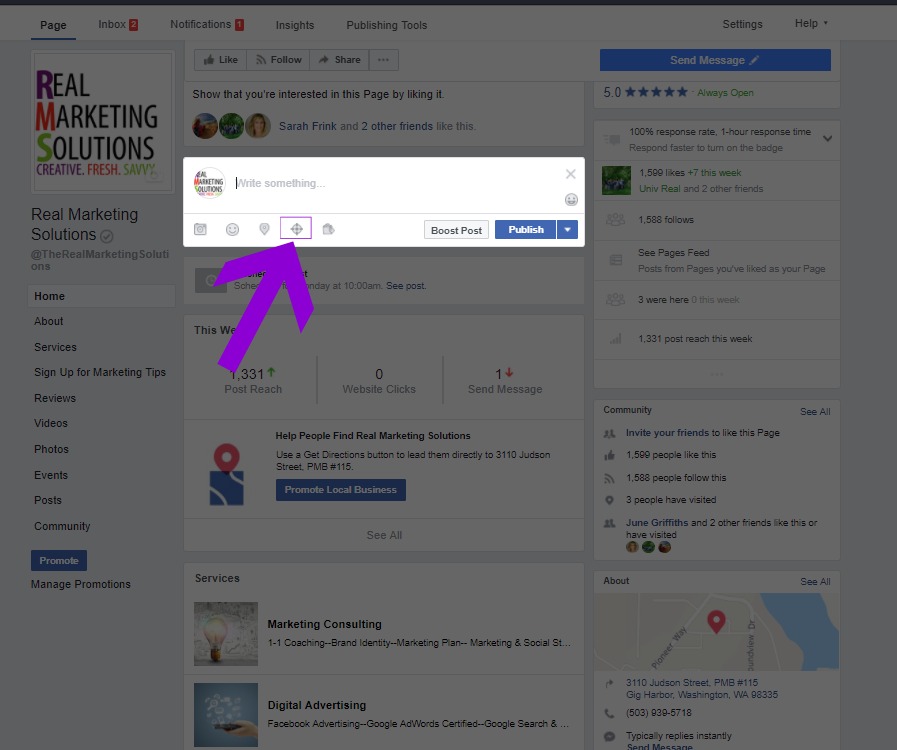The width and height of the screenshot is (897, 750).
Task: Write something in the post text field
Action: tap(395, 183)
